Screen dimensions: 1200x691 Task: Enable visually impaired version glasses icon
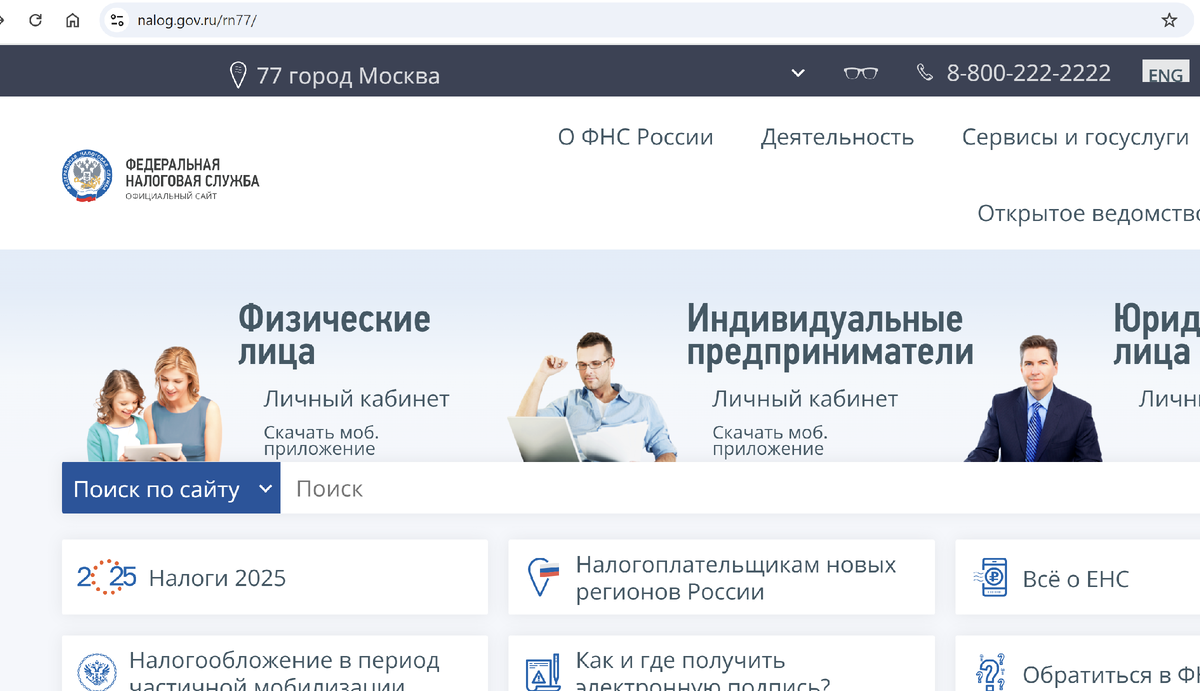click(x=861, y=73)
